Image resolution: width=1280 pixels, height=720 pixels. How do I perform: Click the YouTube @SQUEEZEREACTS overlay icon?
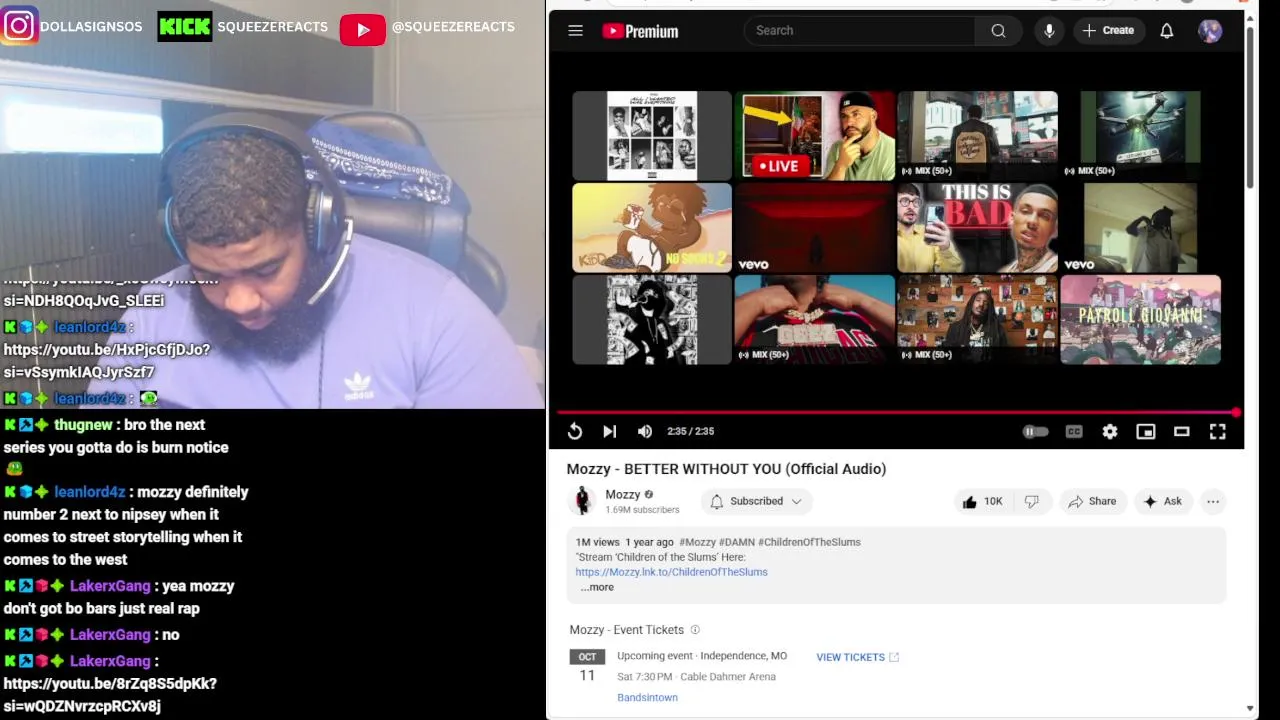click(363, 30)
